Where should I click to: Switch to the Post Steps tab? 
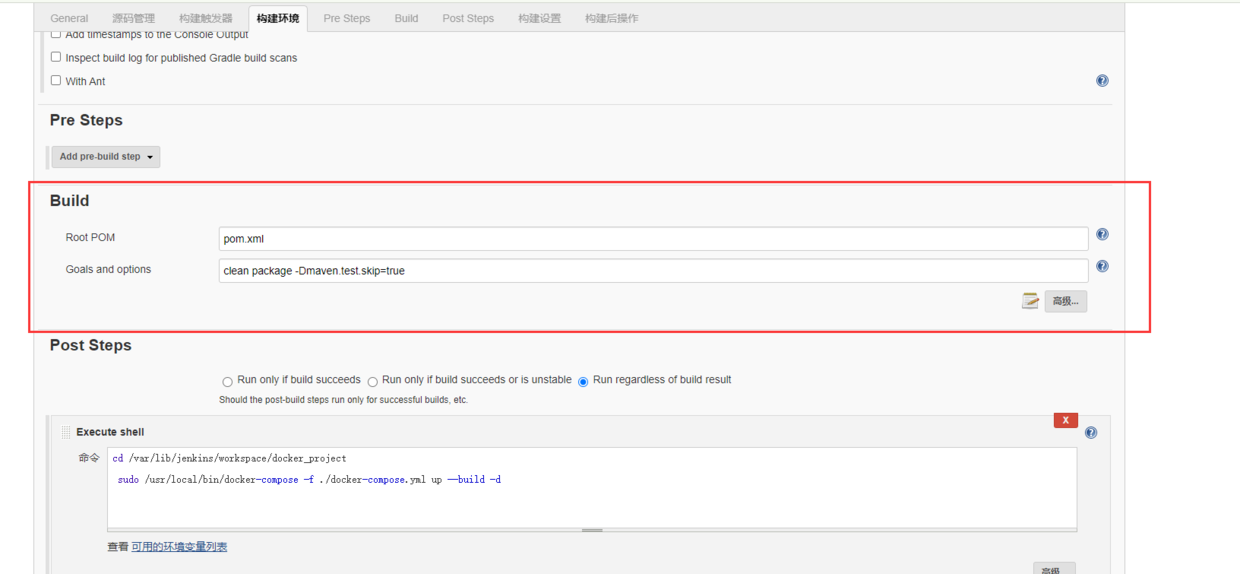[x=468, y=18]
